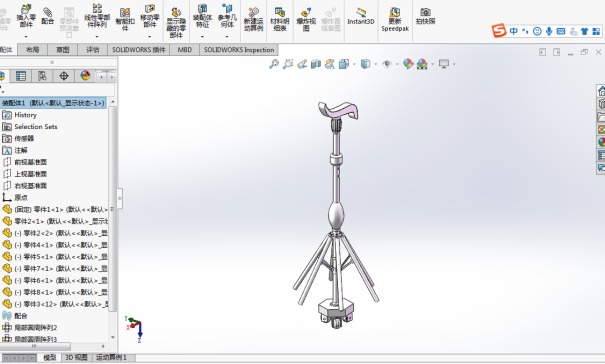605x364 pixels.
Task: Toggle Hide/Show Items eye icon
Action: click(386, 64)
